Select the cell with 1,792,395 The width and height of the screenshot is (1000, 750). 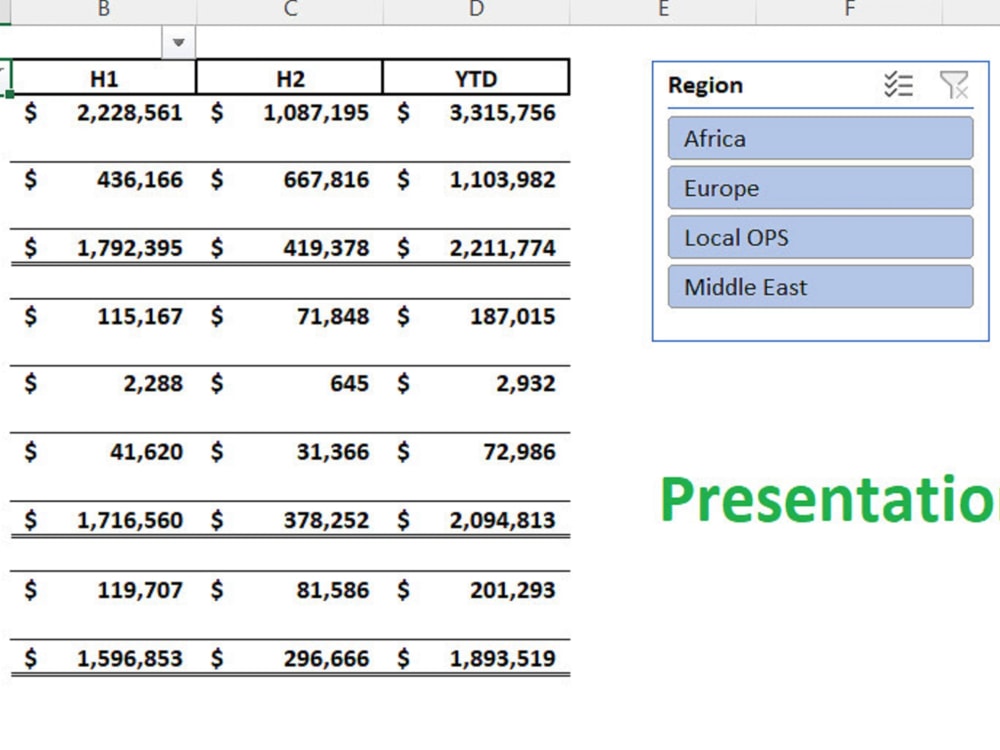pyautogui.click(x=104, y=247)
